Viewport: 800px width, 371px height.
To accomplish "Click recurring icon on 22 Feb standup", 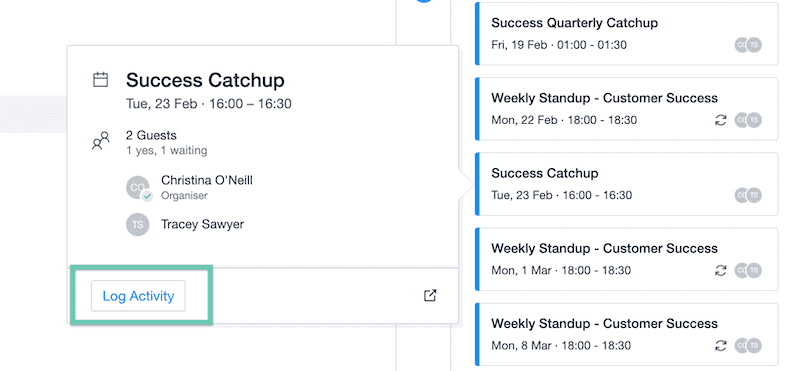I will (x=720, y=120).
